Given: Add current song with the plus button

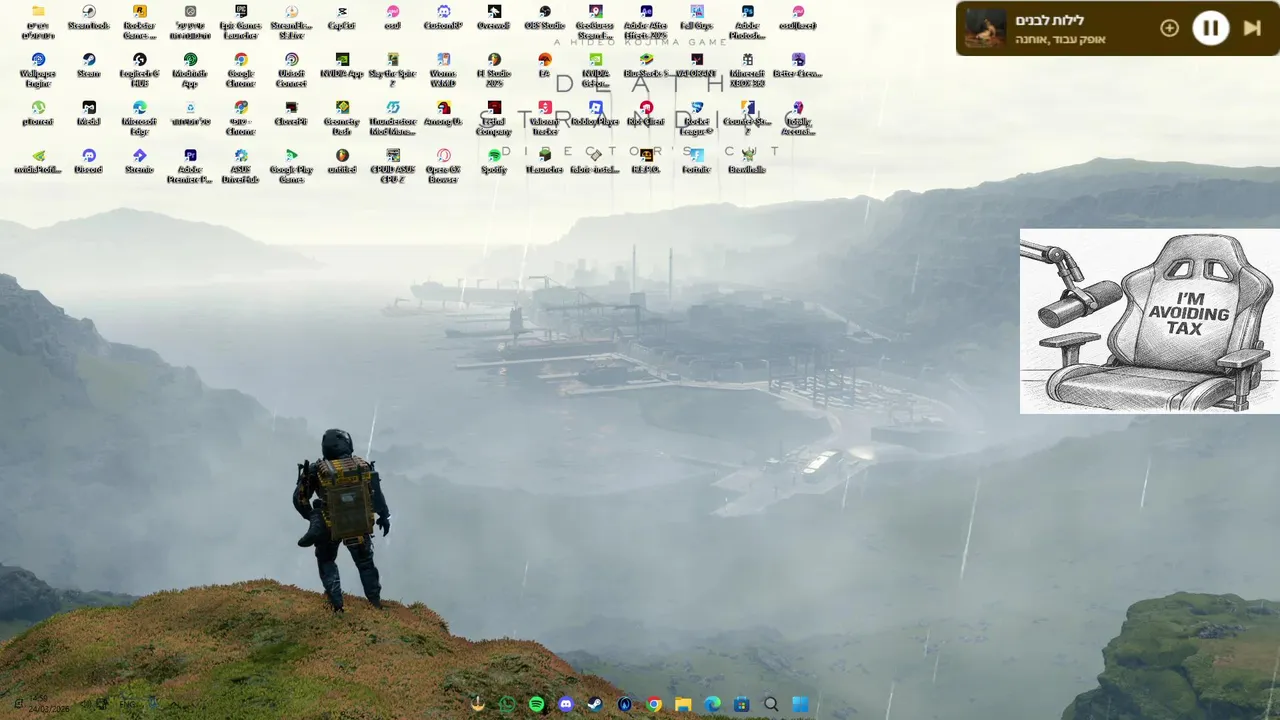Looking at the screenshot, I should [x=1169, y=28].
